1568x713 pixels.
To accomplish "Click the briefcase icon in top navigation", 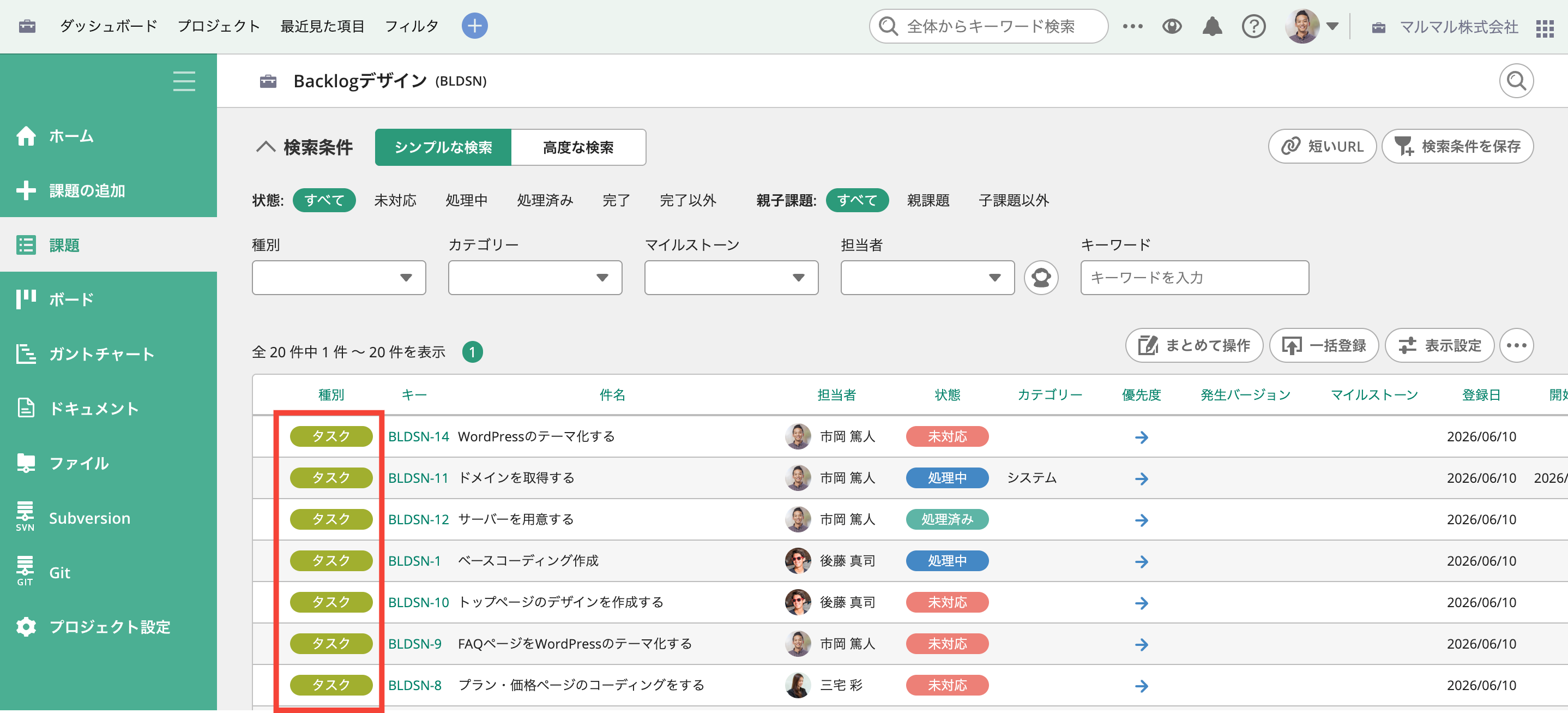I will 27,26.
